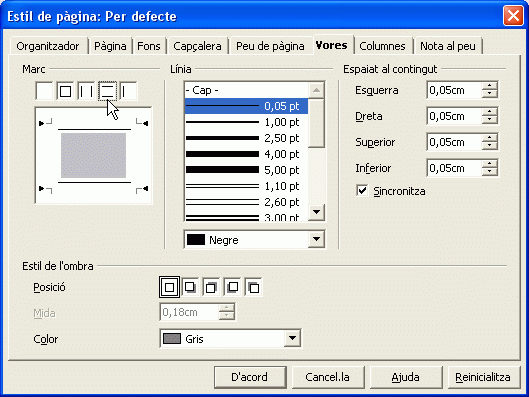The image size is (529, 397).
Task: Cast shadow to the top right
Action: click(211, 287)
